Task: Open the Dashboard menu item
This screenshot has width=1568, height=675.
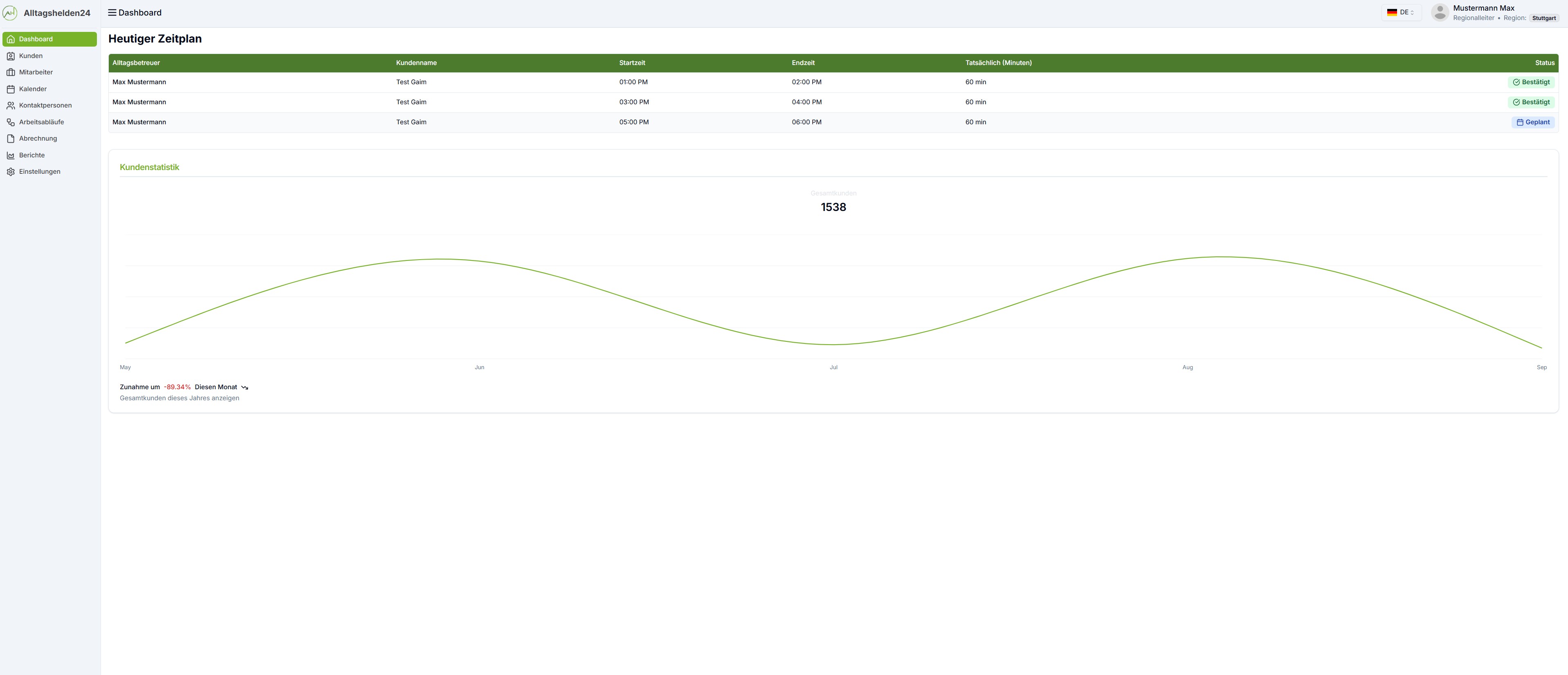Action: coord(49,39)
